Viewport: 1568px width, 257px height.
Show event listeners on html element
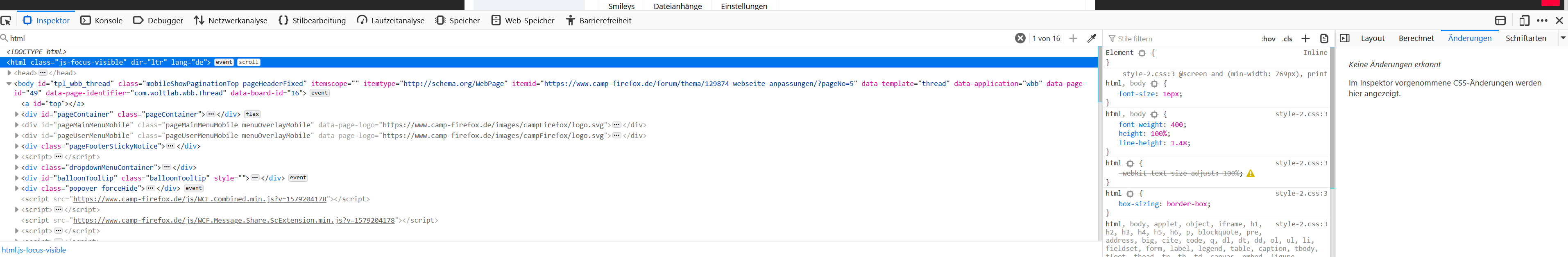(224, 63)
